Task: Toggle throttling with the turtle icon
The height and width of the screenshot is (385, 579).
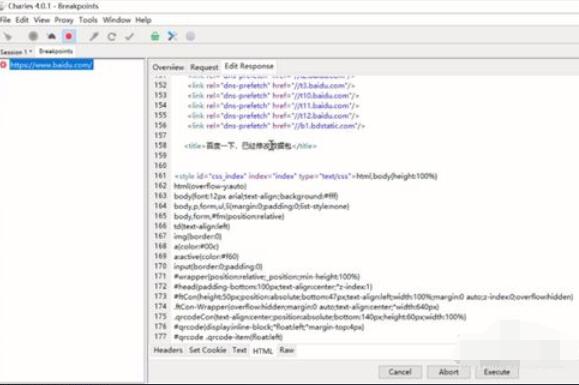Action: [51, 36]
